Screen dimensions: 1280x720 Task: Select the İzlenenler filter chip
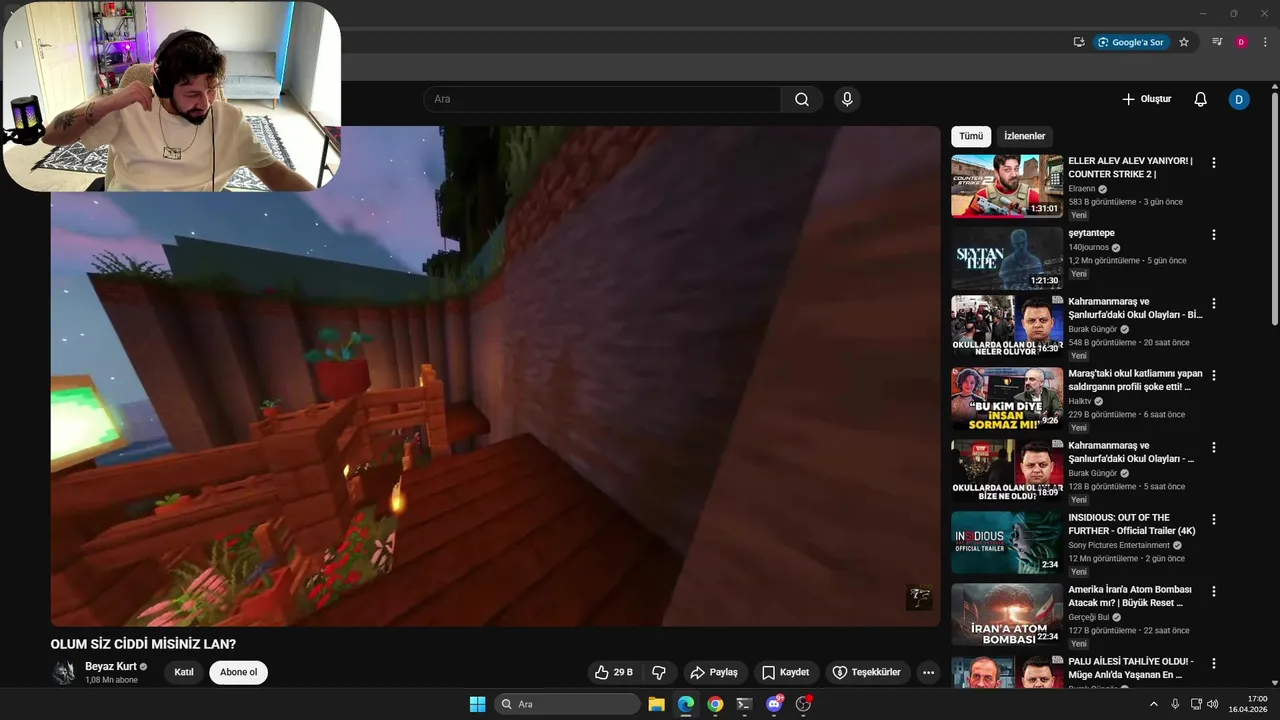[1024, 136]
